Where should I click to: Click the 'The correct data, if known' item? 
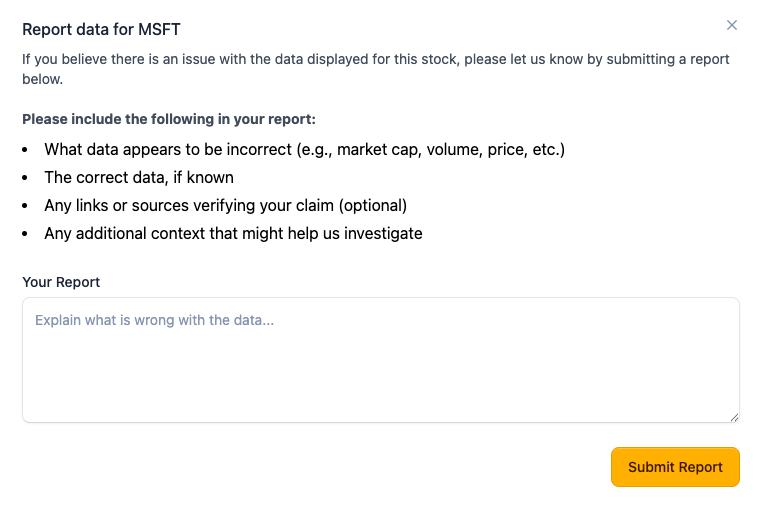point(139,178)
